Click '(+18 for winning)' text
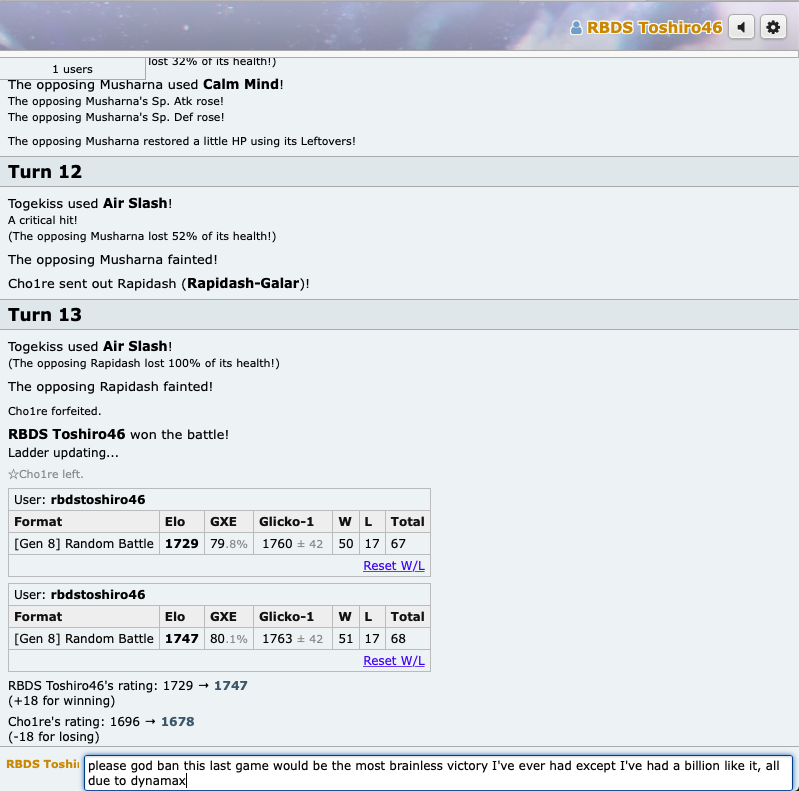The width and height of the screenshot is (799, 791). click(x=61, y=701)
